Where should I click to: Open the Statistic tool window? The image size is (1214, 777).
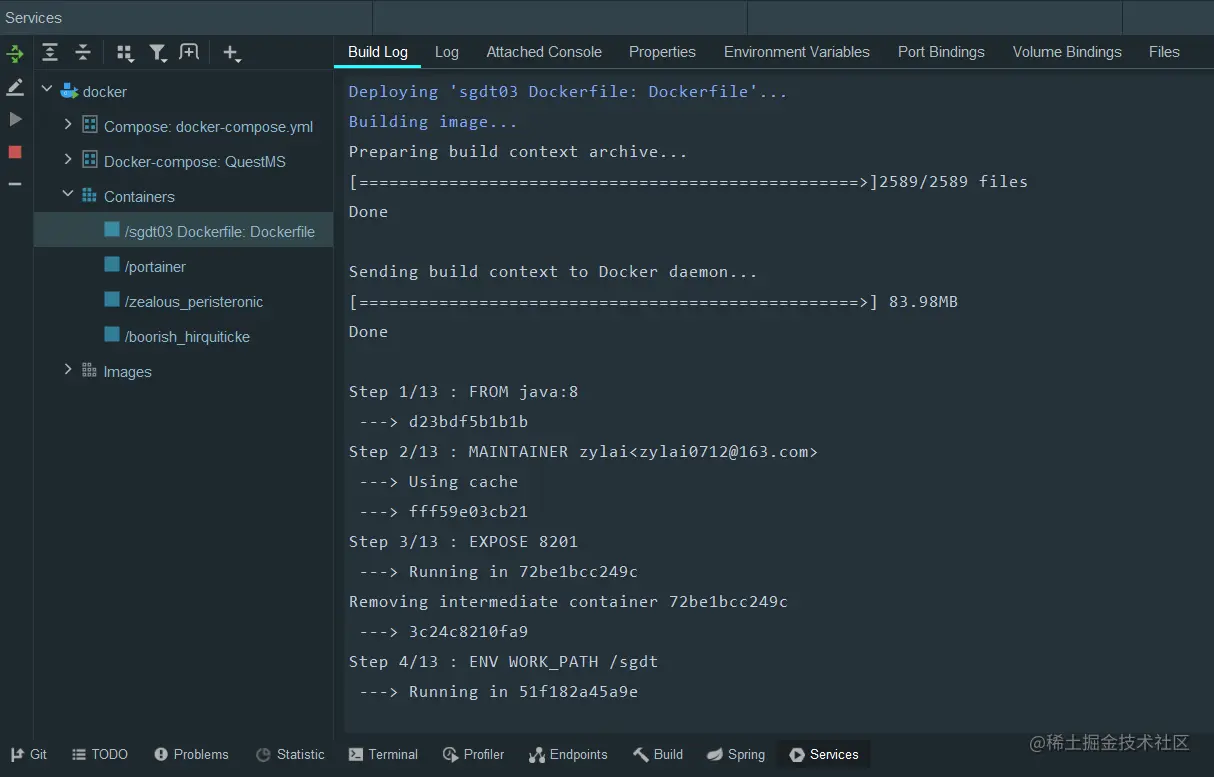[x=290, y=754]
